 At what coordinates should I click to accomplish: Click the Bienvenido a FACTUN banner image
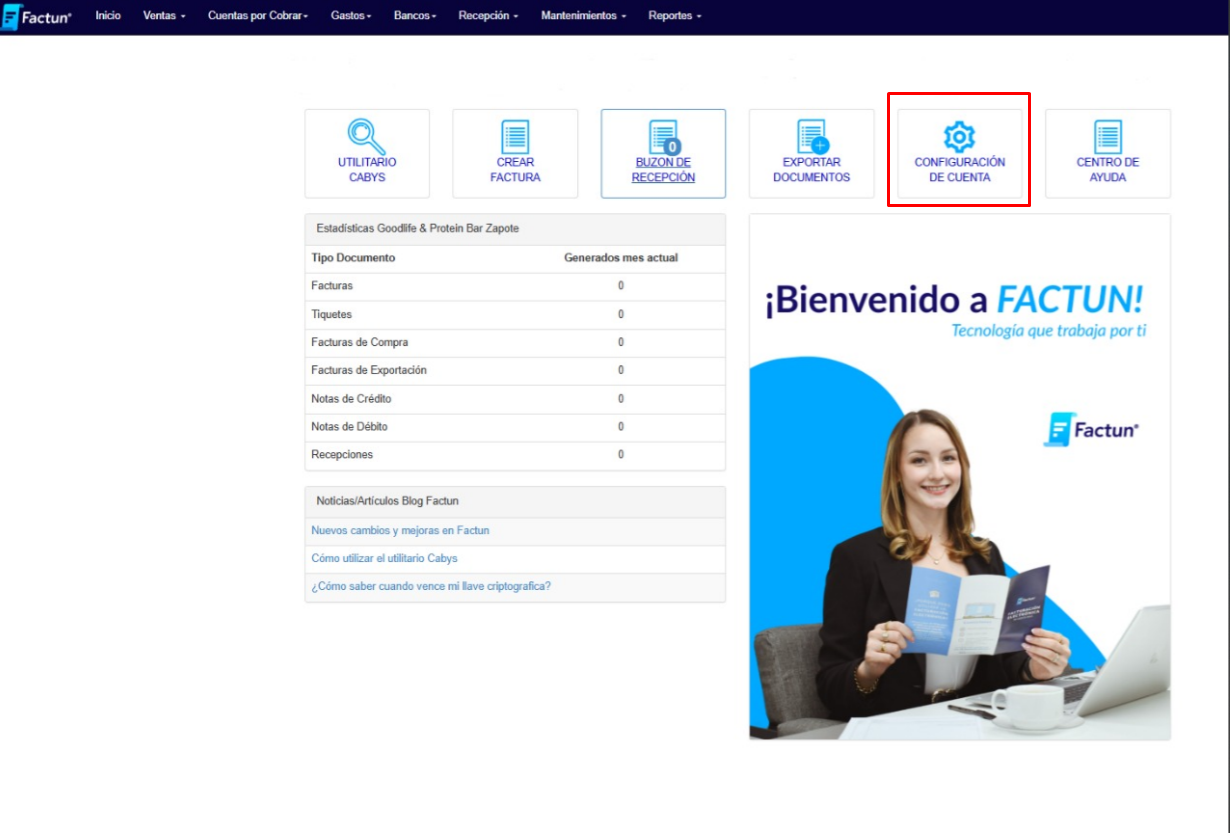point(960,477)
